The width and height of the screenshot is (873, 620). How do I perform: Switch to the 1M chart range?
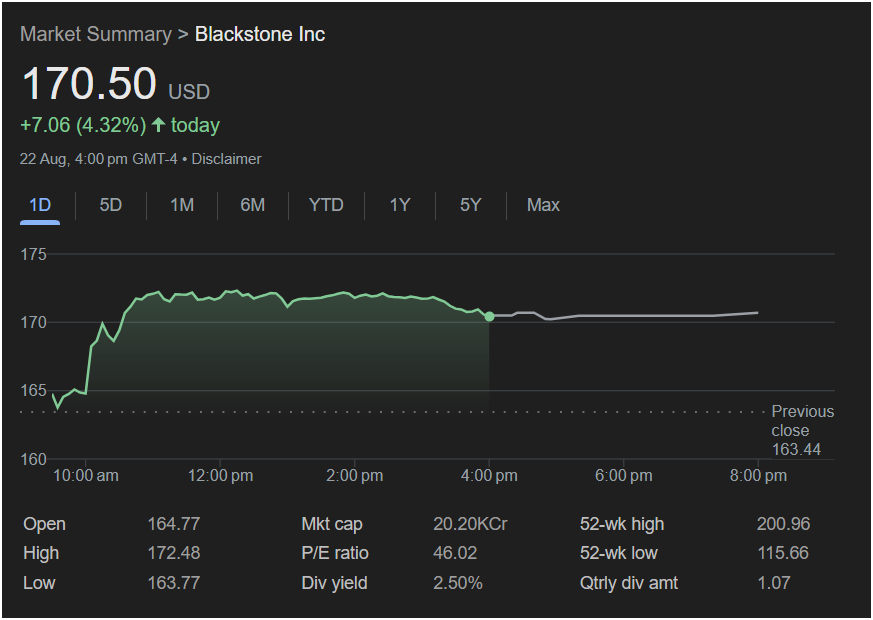point(181,205)
